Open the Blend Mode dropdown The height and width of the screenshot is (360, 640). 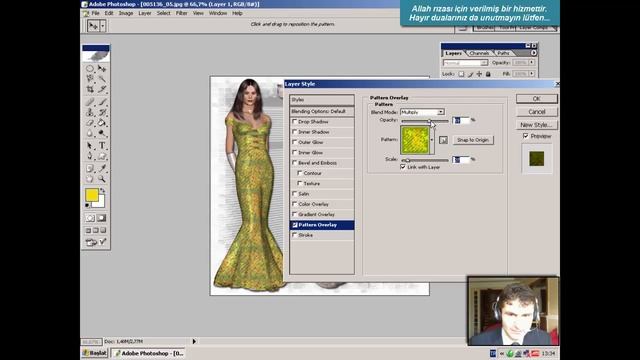pyautogui.click(x=441, y=112)
